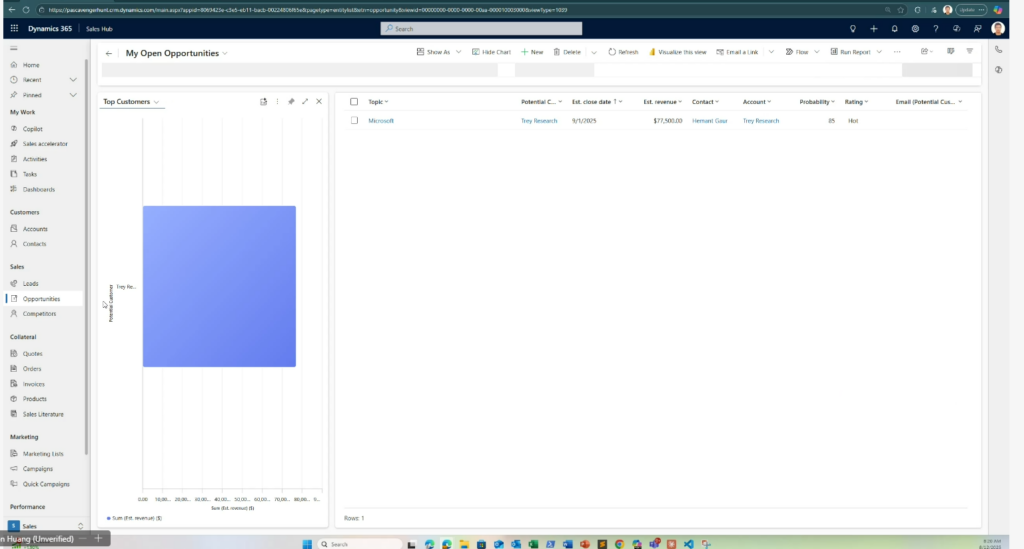This screenshot has width=1024, height=549.
Task: Open Trey Research in Potential Customer column
Action: 539,121
